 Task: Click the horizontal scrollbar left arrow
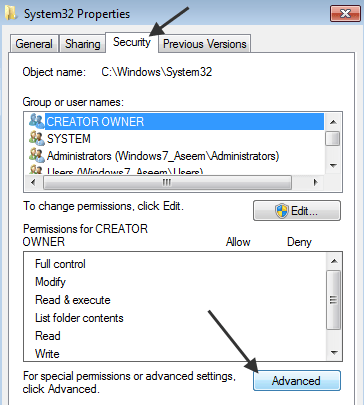pos(33,182)
